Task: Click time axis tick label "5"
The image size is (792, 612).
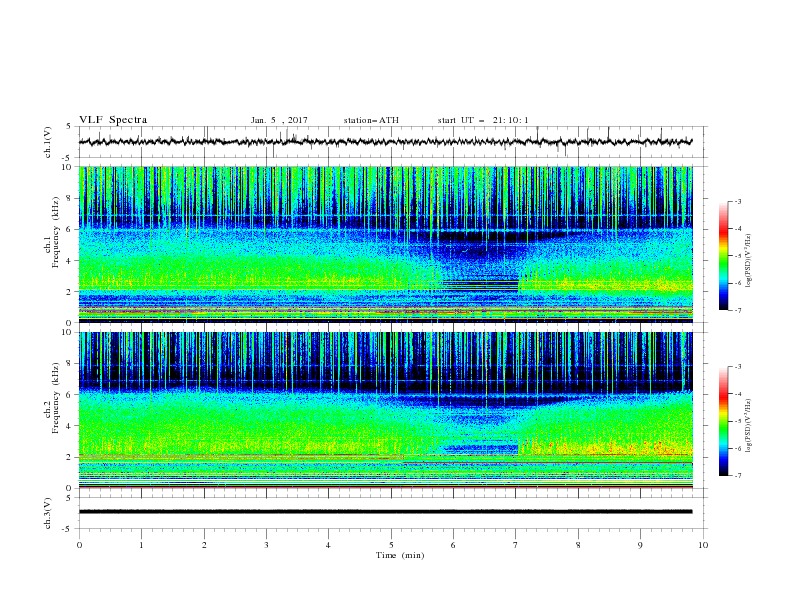Action: click(x=391, y=545)
